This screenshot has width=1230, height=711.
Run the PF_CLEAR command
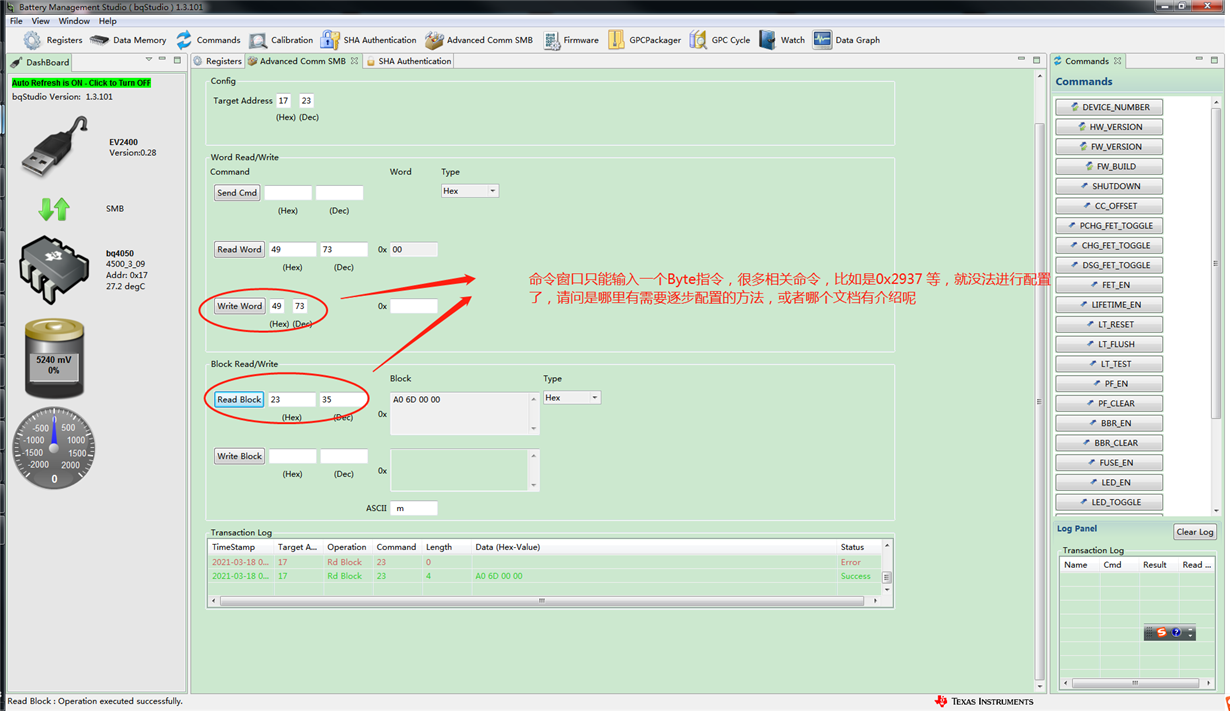pos(1109,403)
